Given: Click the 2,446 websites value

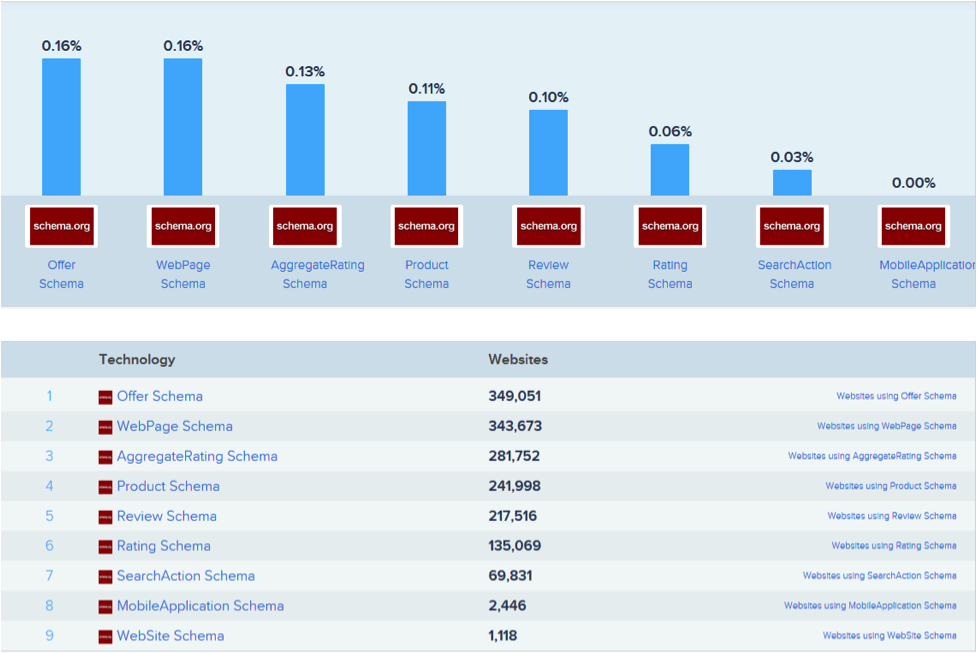Looking at the screenshot, I should 507,606.
